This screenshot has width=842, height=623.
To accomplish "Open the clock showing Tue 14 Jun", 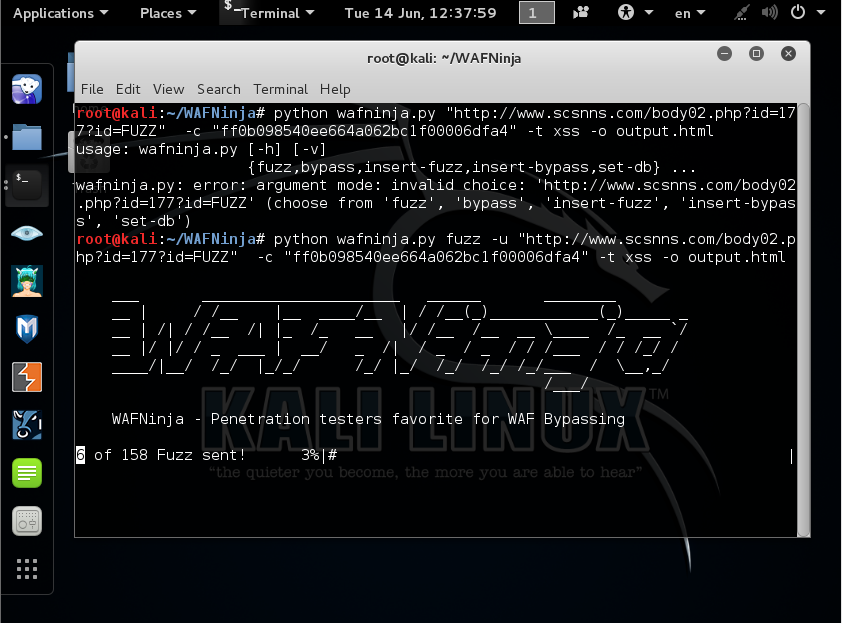I will coord(420,13).
